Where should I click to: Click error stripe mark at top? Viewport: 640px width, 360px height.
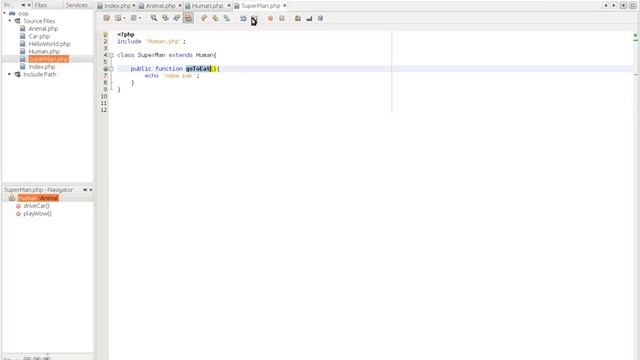point(636,36)
